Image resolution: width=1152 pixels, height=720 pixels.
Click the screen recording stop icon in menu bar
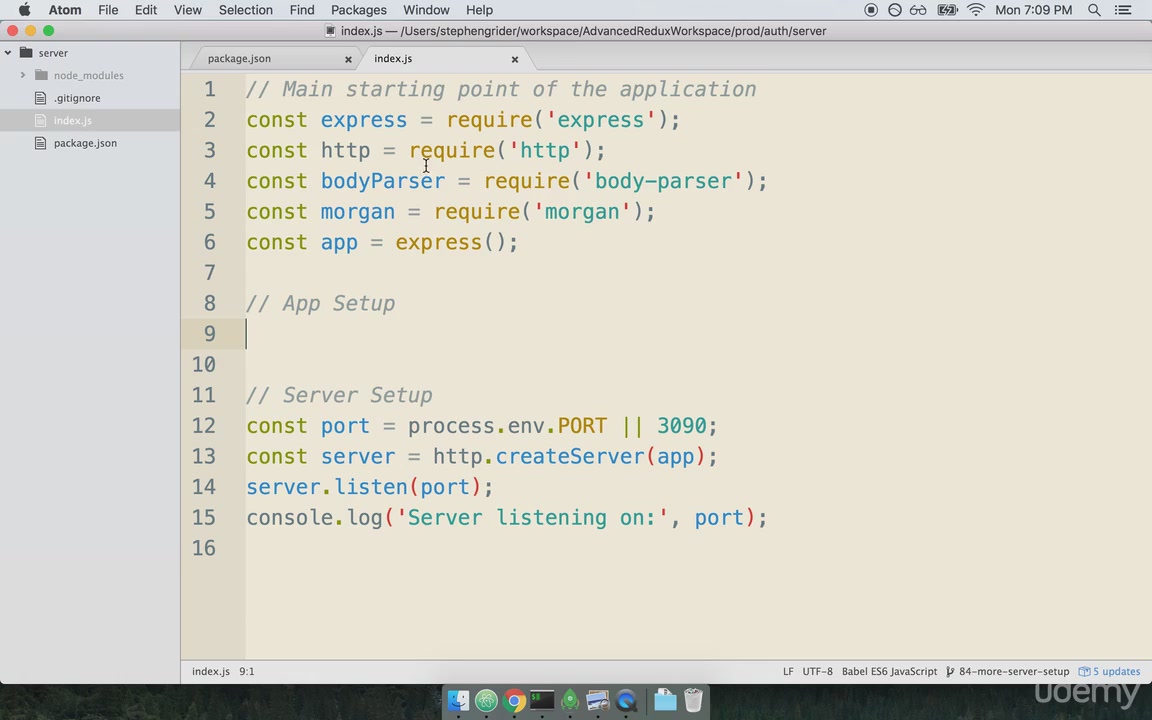(x=871, y=10)
